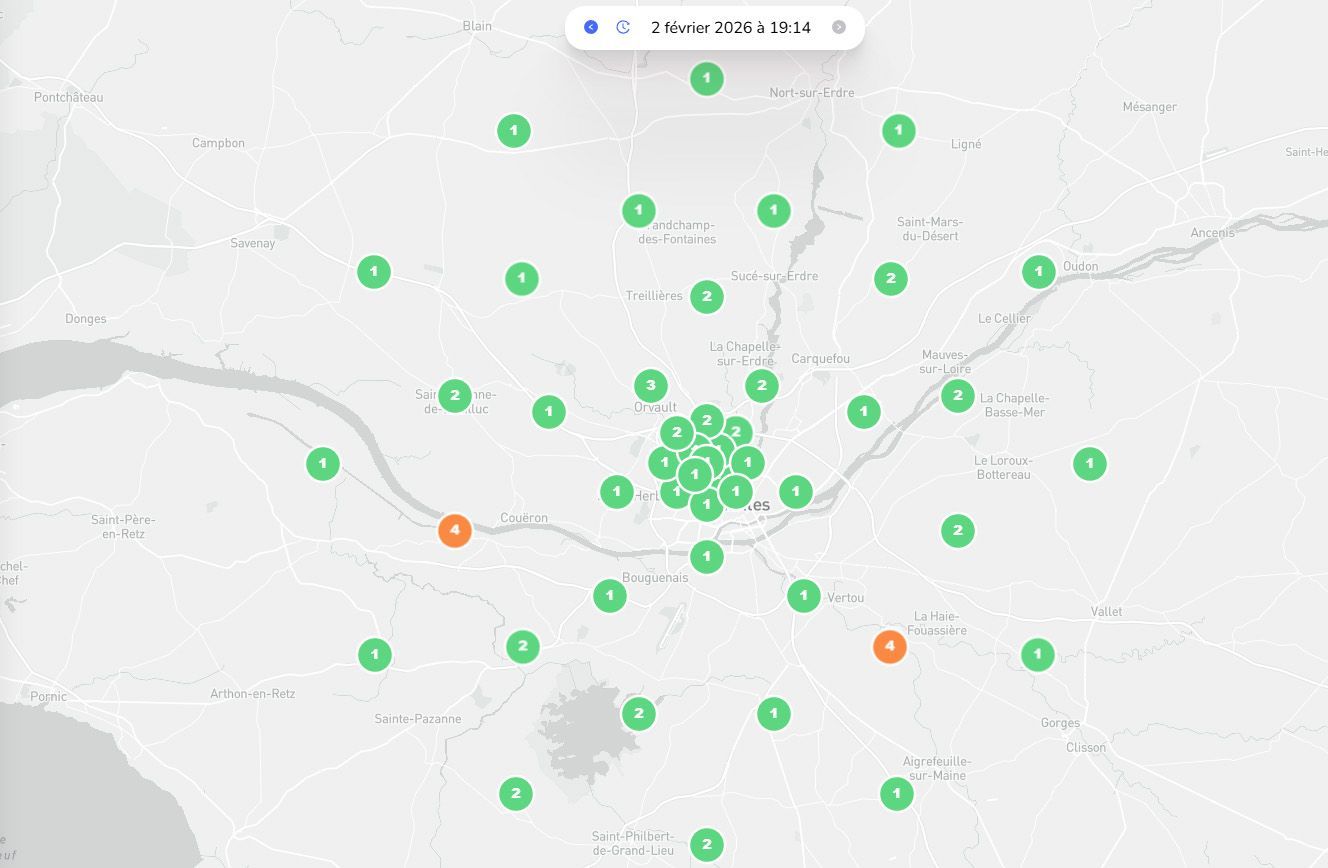Image resolution: width=1328 pixels, height=868 pixels.
Task: Click the Sucé-sur-Erdre town label
Action: coord(774,276)
